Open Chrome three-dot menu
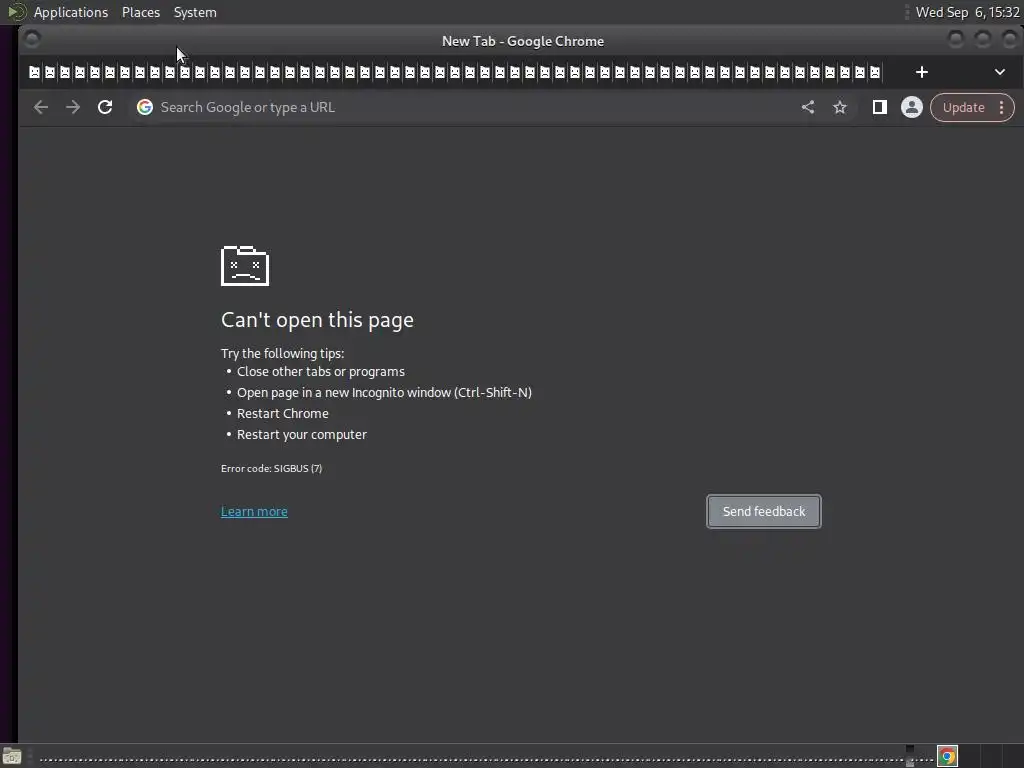The height and width of the screenshot is (768, 1024). [1002, 107]
